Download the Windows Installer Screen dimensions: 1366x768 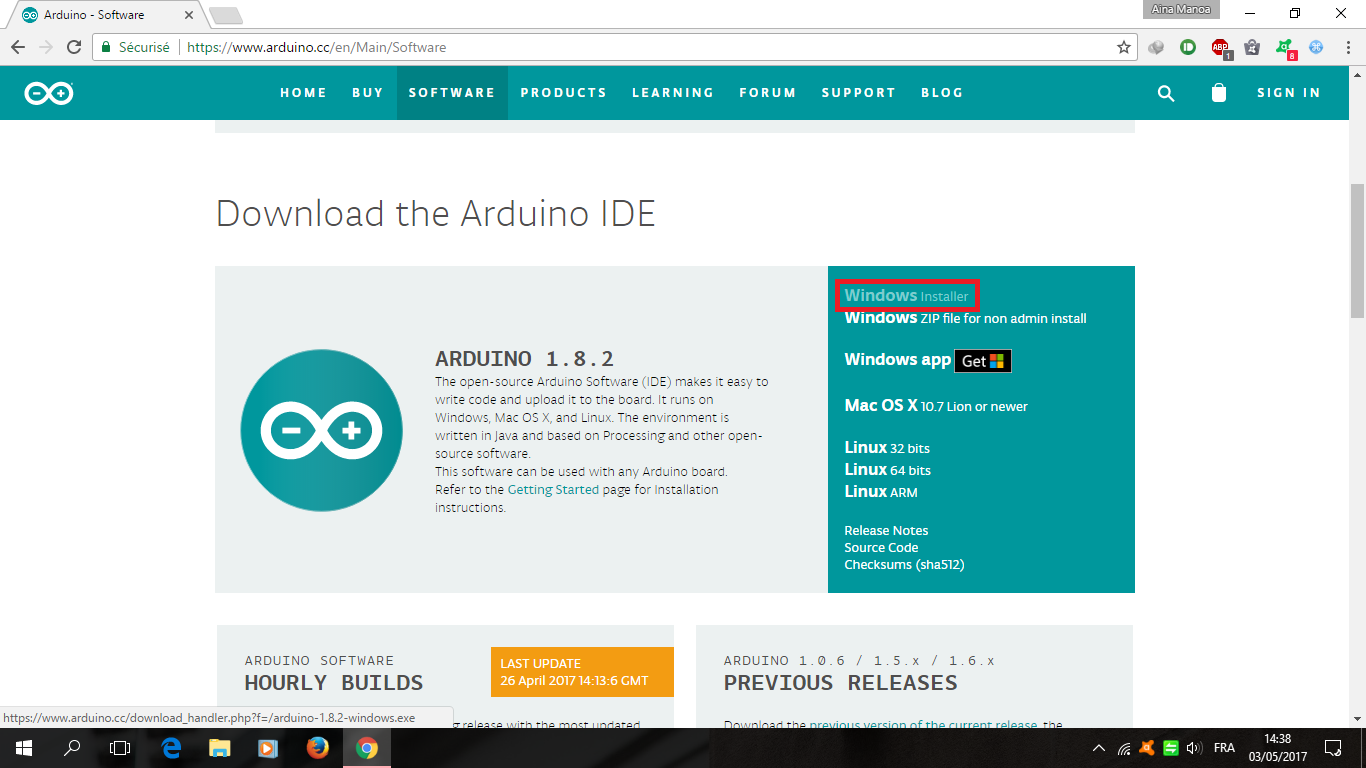click(x=906, y=296)
